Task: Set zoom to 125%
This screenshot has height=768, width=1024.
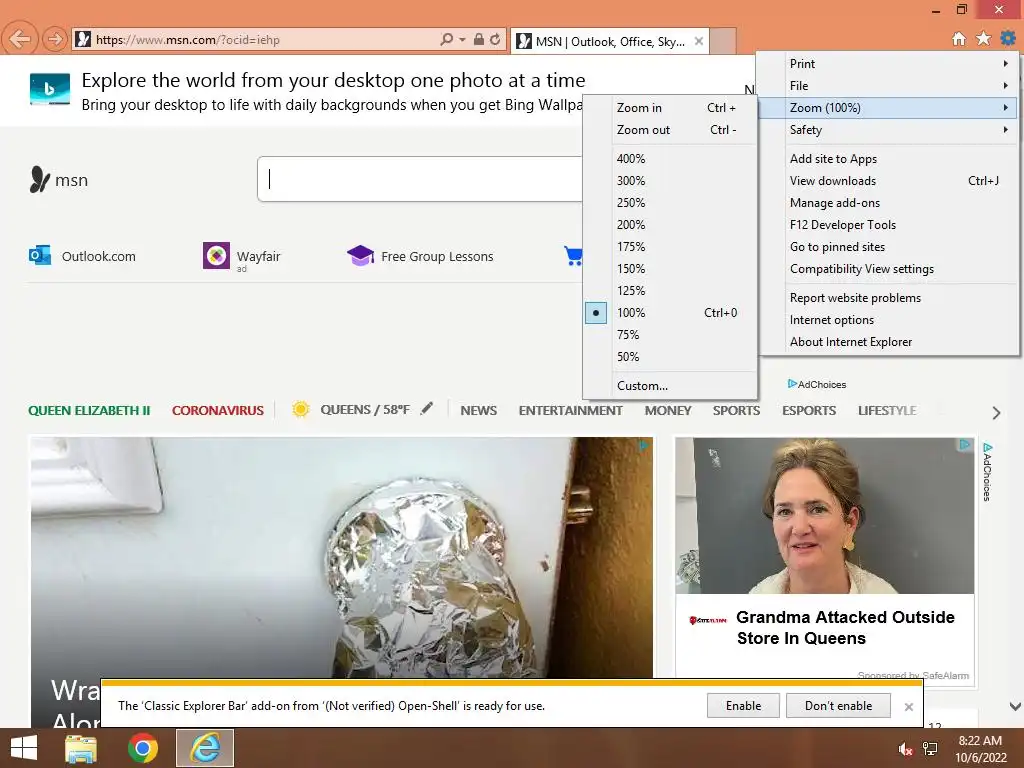Action: (670, 291)
